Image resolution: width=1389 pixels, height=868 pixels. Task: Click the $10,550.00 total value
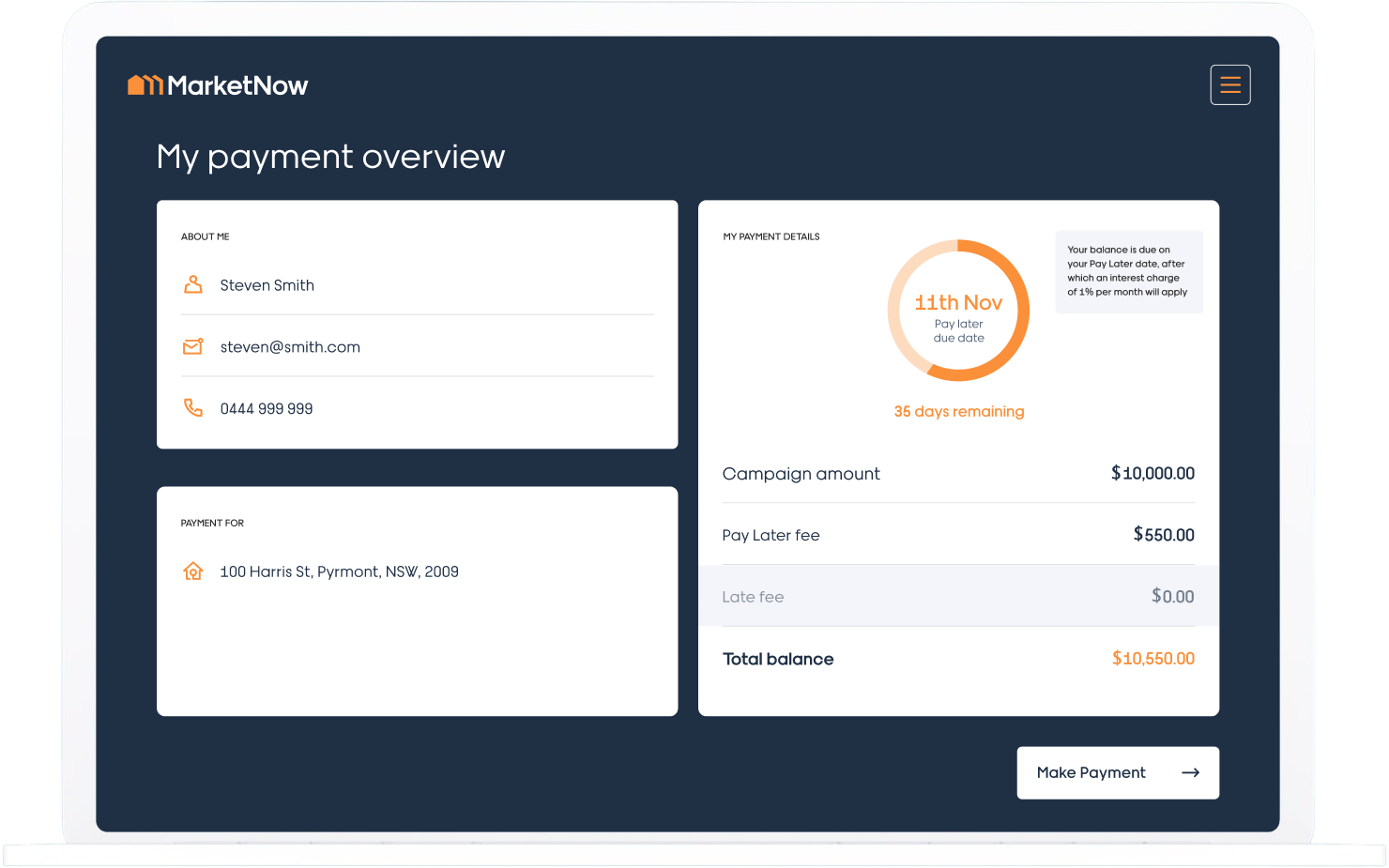[x=1153, y=659]
